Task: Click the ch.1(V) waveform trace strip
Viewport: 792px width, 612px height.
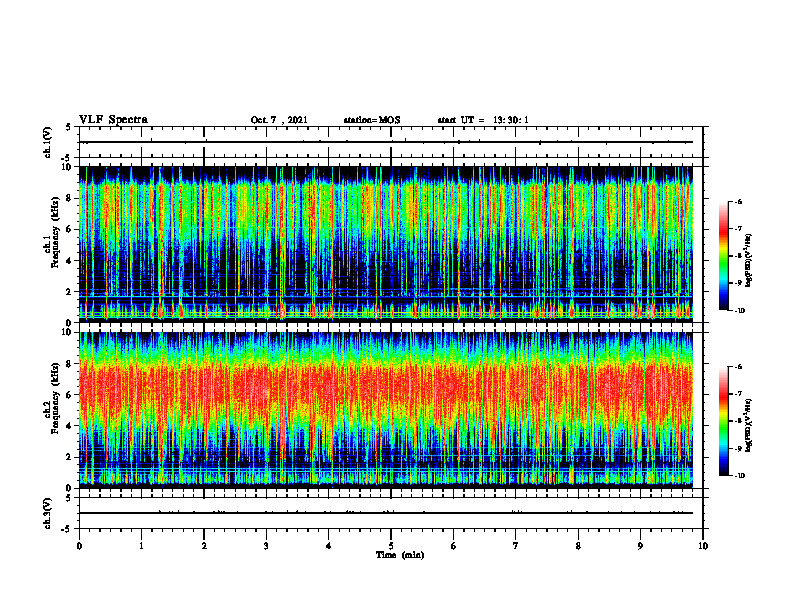Action: [x=386, y=142]
